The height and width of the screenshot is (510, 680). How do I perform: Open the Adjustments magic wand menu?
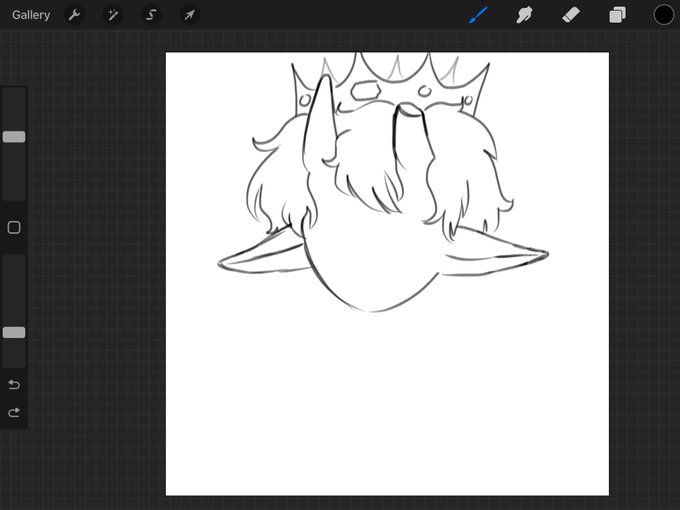pos(113,15)
